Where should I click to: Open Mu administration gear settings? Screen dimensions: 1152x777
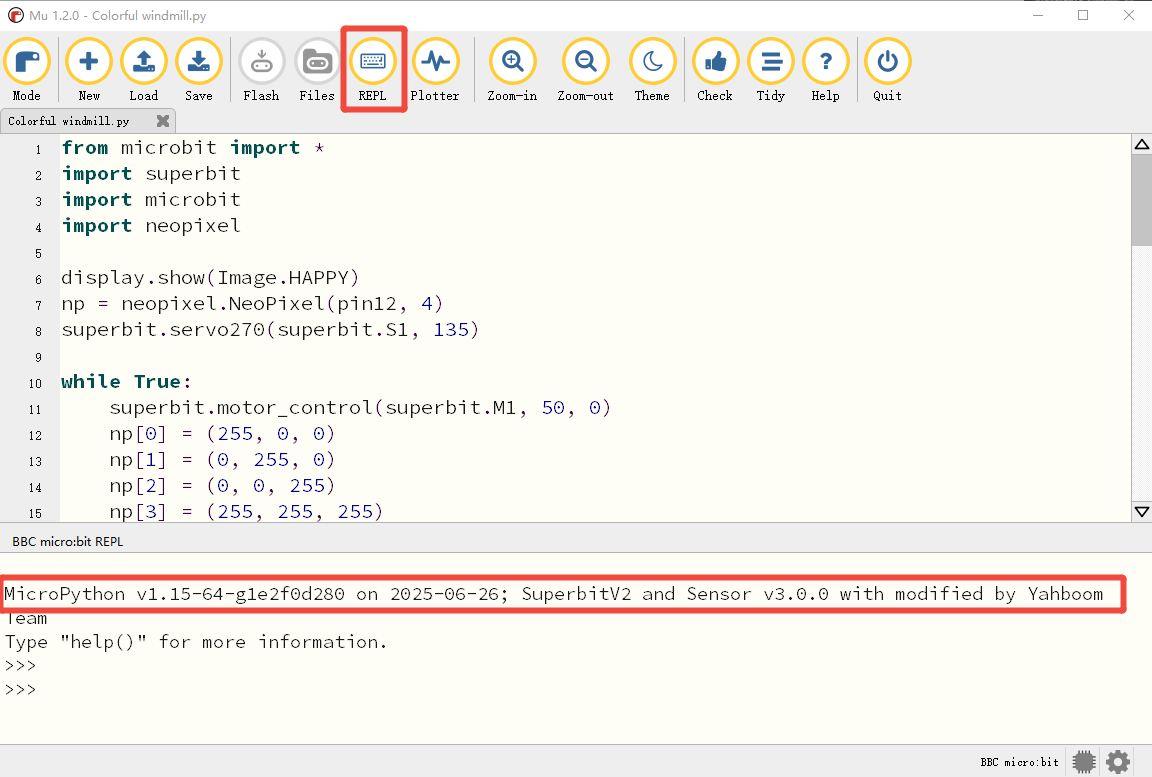click(x=1118, y=762)
